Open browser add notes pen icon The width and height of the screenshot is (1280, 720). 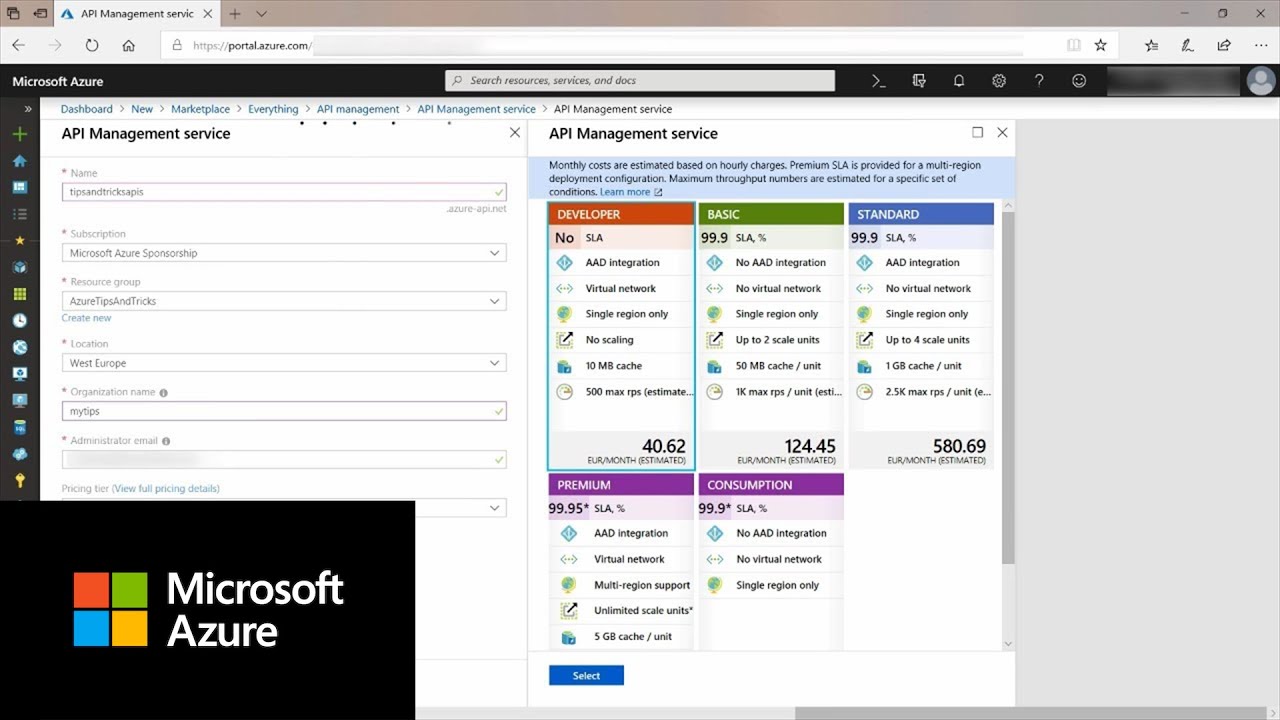[1187, 45]
